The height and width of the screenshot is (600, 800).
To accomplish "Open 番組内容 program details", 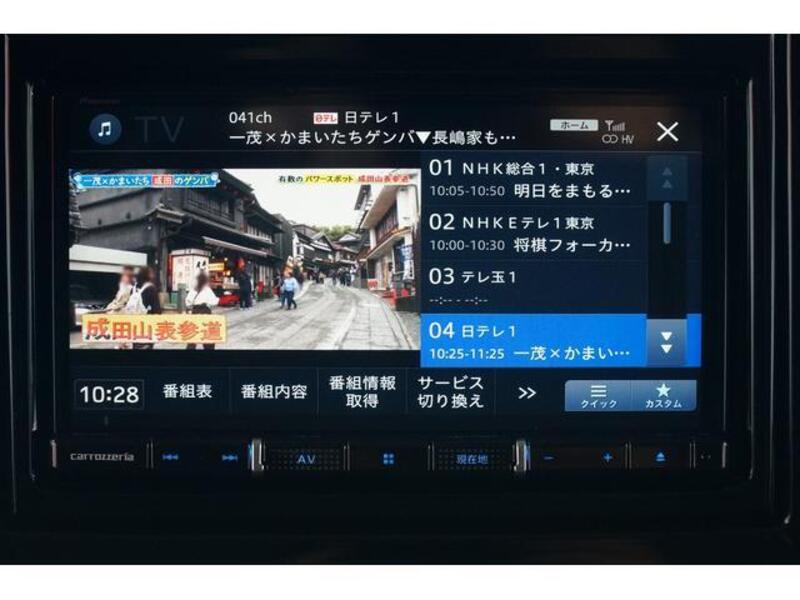I will (273, 393).
